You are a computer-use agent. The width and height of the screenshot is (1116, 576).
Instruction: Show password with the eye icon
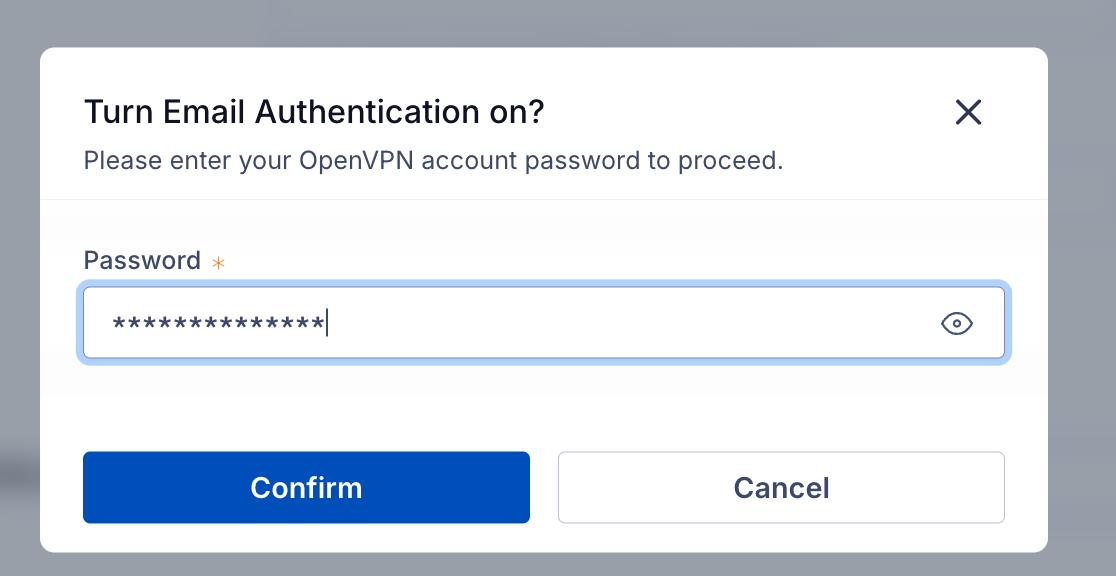(957, 323)
